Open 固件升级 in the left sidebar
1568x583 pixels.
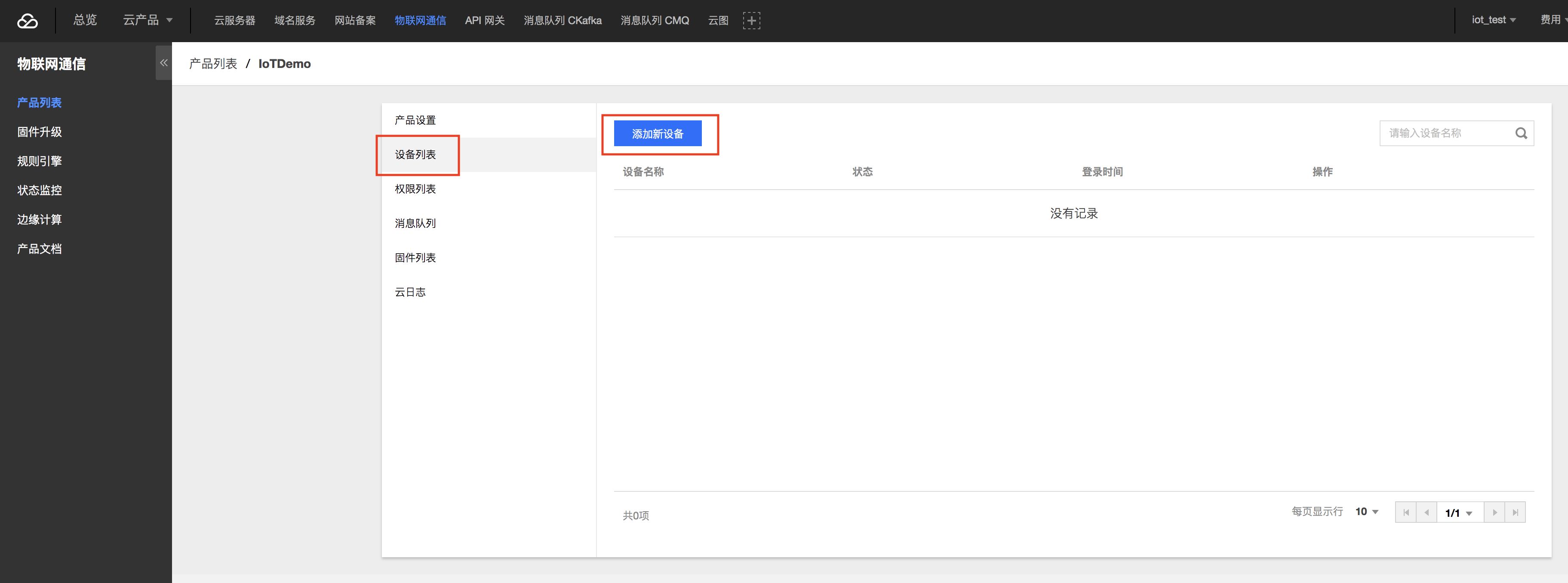click(x=40, y=132)
